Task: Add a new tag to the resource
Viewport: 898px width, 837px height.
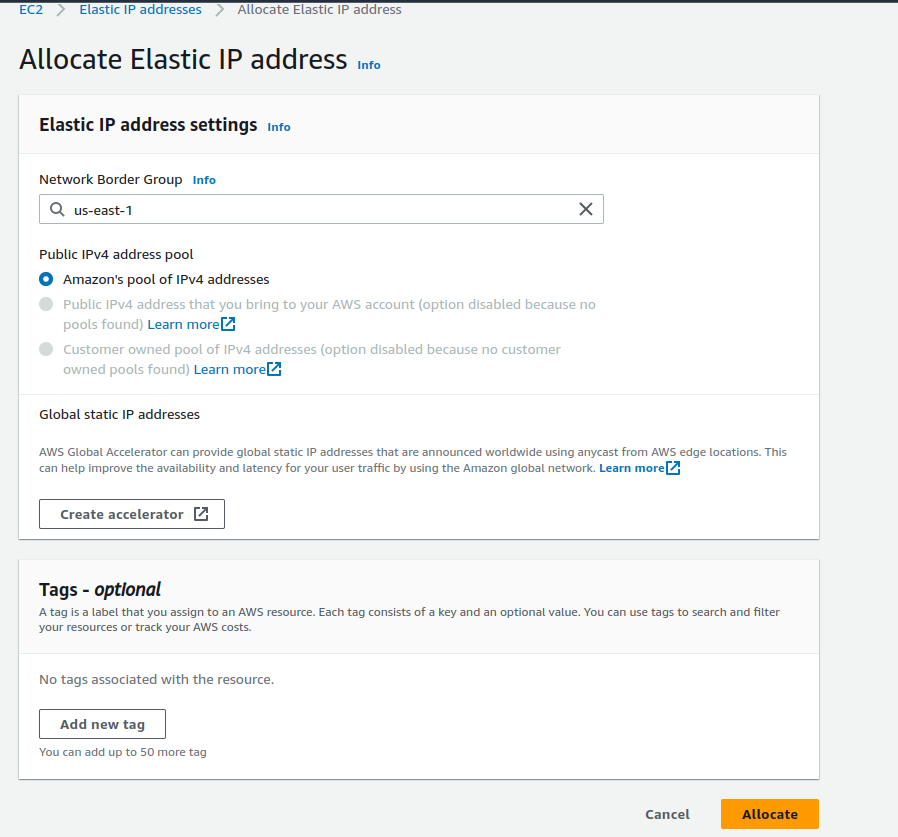Action: coord(102,723)
